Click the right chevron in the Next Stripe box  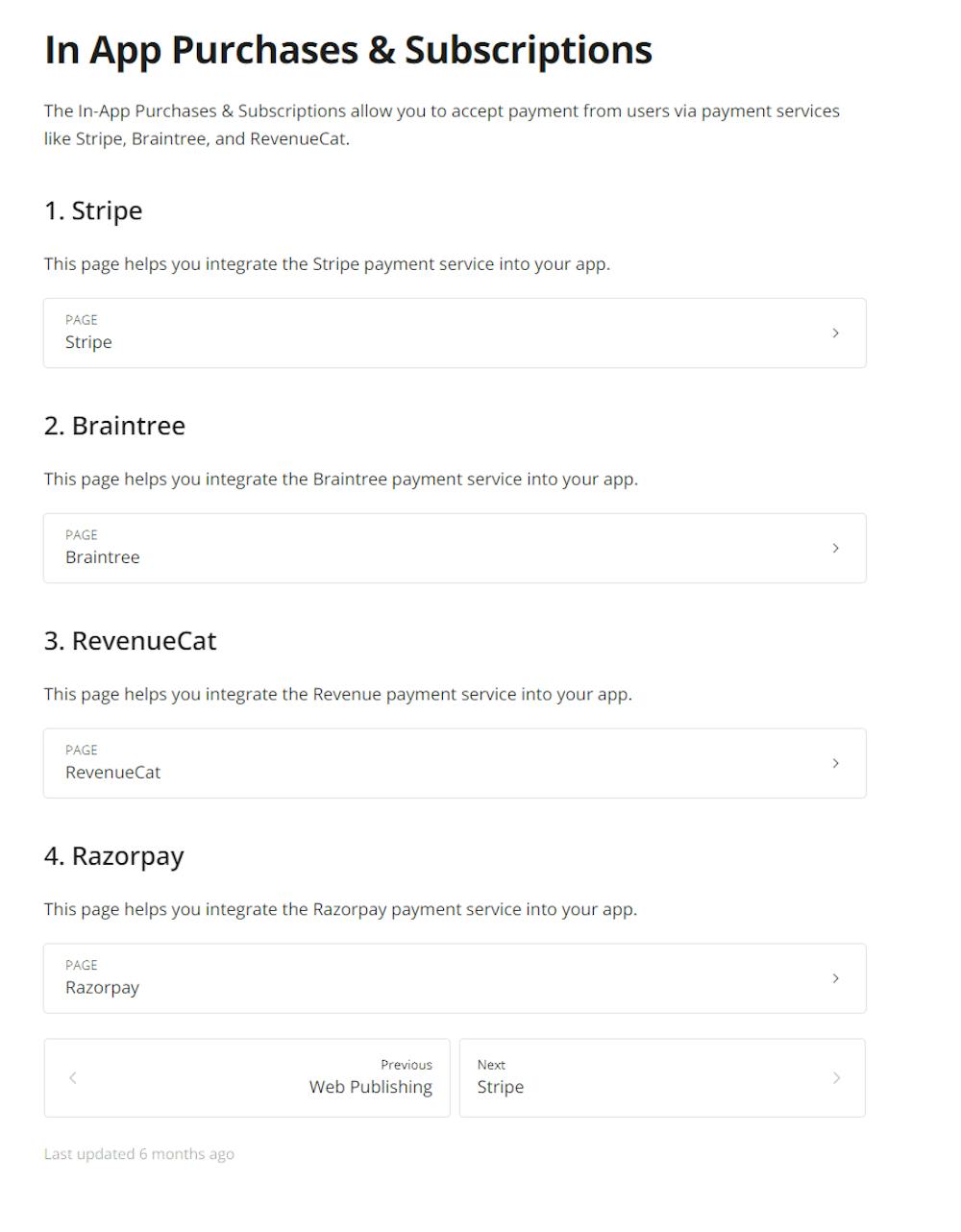coord(835,1077)
